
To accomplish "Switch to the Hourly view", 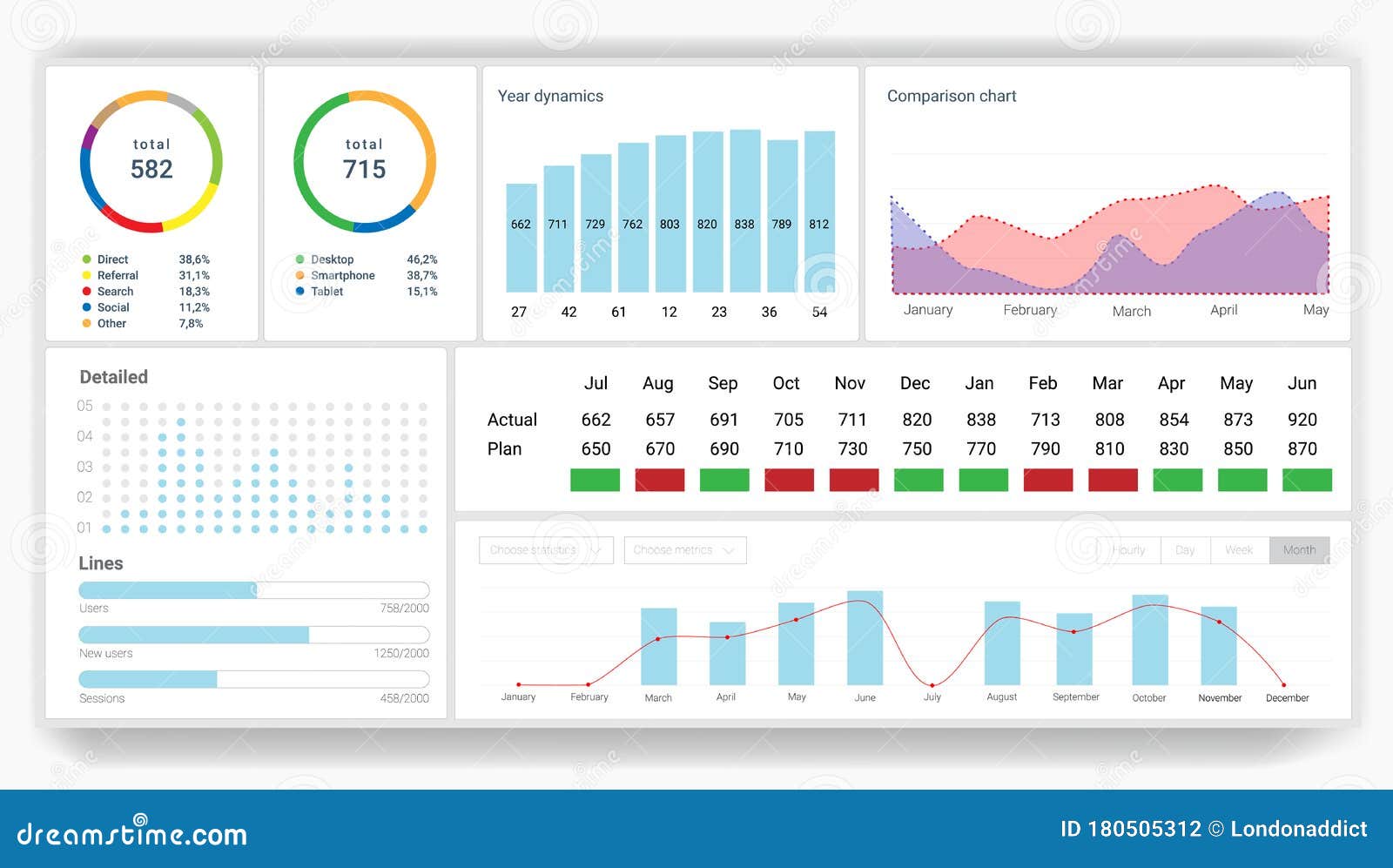I will [1129, 549].
